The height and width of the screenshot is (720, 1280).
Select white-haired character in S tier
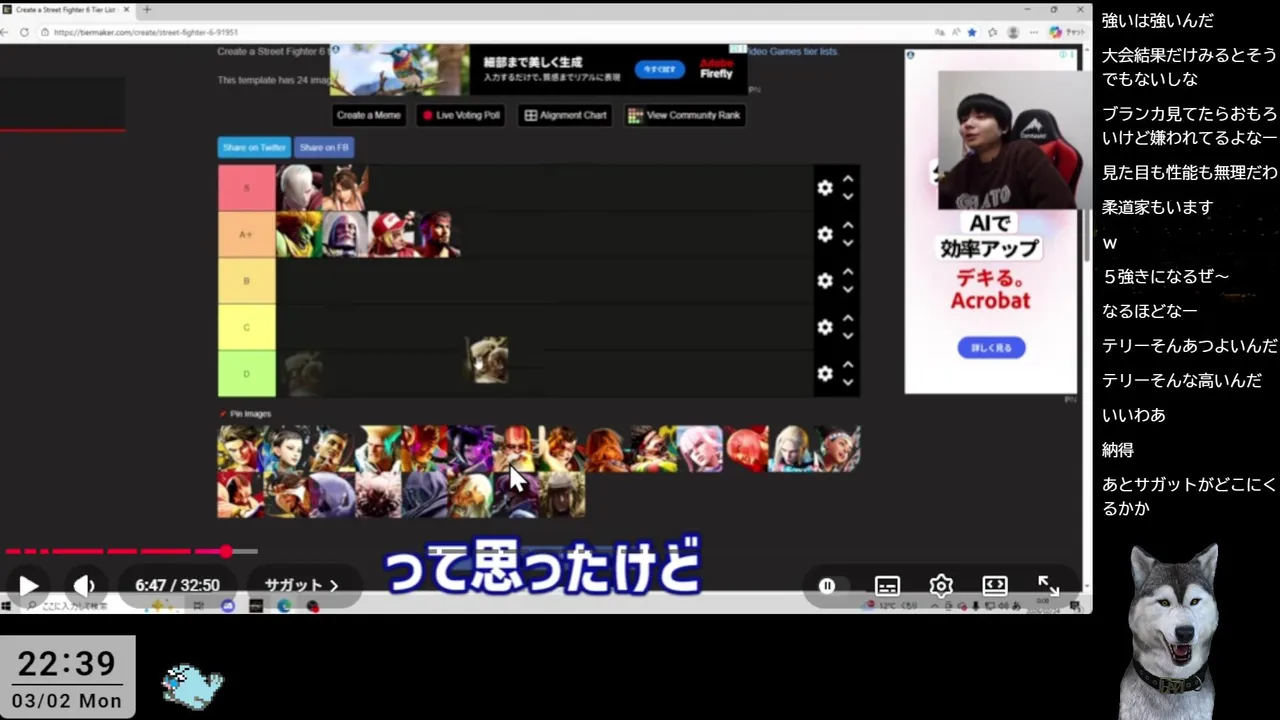tap(299, 188)
